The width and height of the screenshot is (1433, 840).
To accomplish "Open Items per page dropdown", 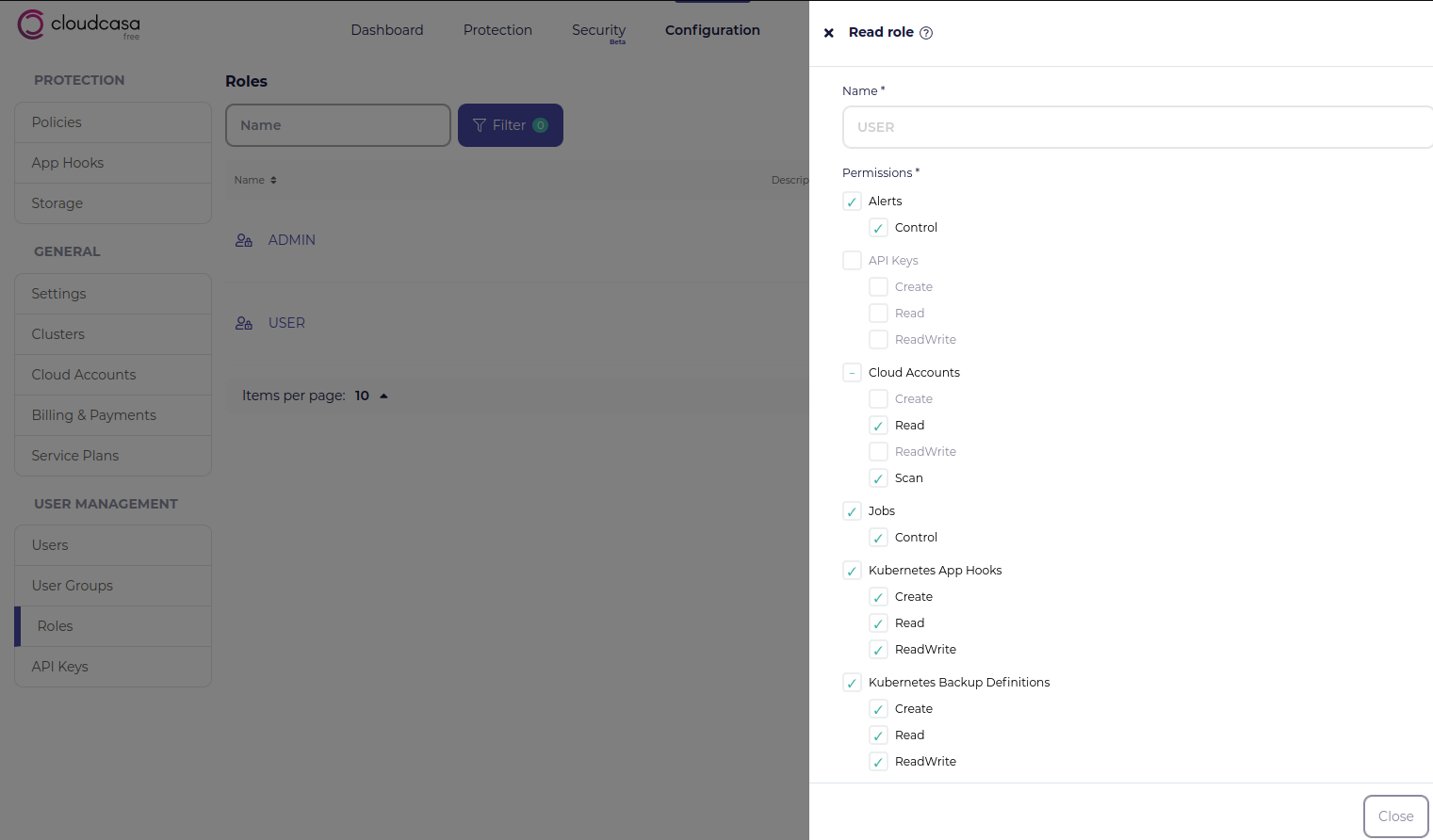I will tap(371, 396).
